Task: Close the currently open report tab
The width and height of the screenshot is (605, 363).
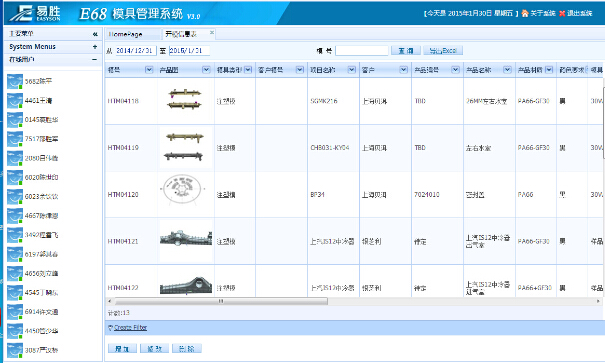Action: [x=212, y=32]
